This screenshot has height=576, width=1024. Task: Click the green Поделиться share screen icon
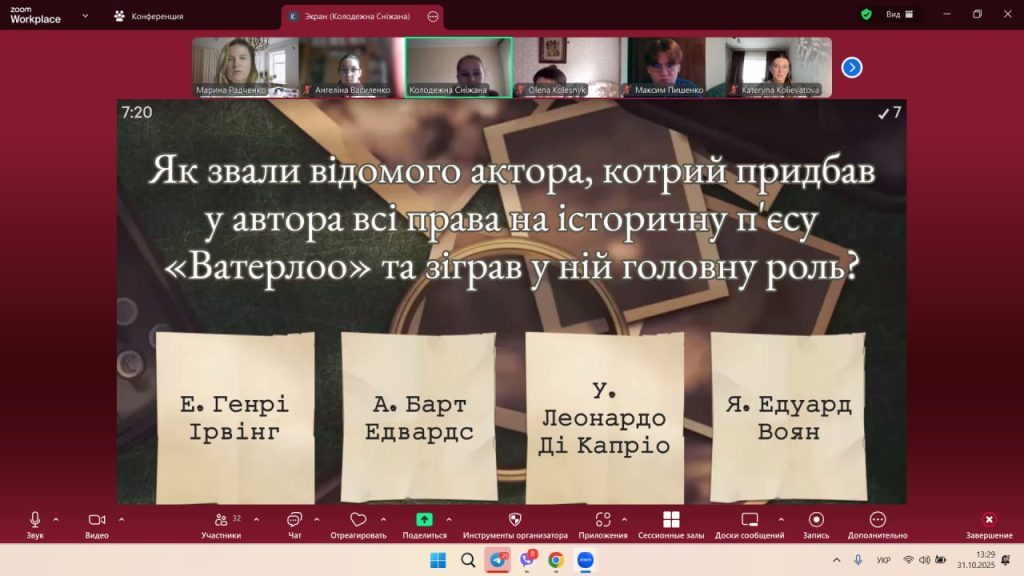[x=424, y=520]
